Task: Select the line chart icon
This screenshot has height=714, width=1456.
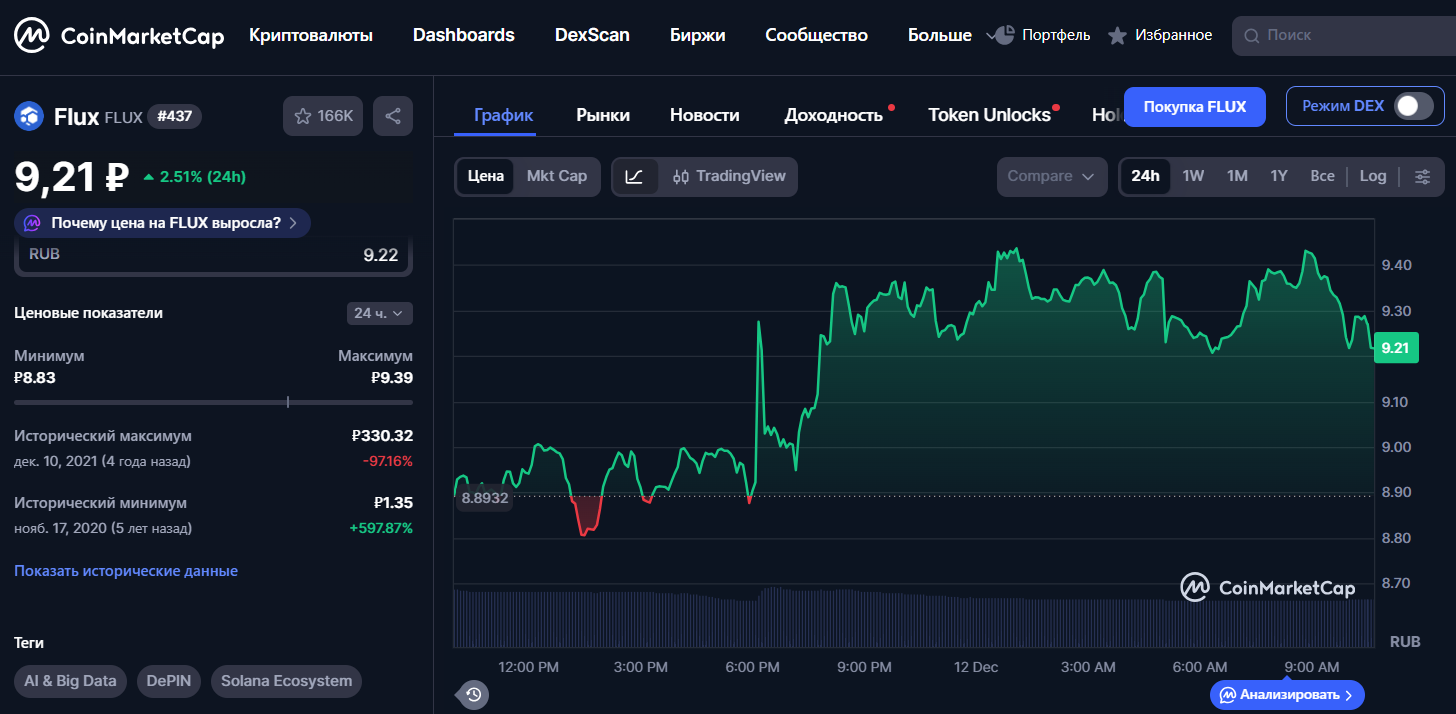Action: pos(634,176)
